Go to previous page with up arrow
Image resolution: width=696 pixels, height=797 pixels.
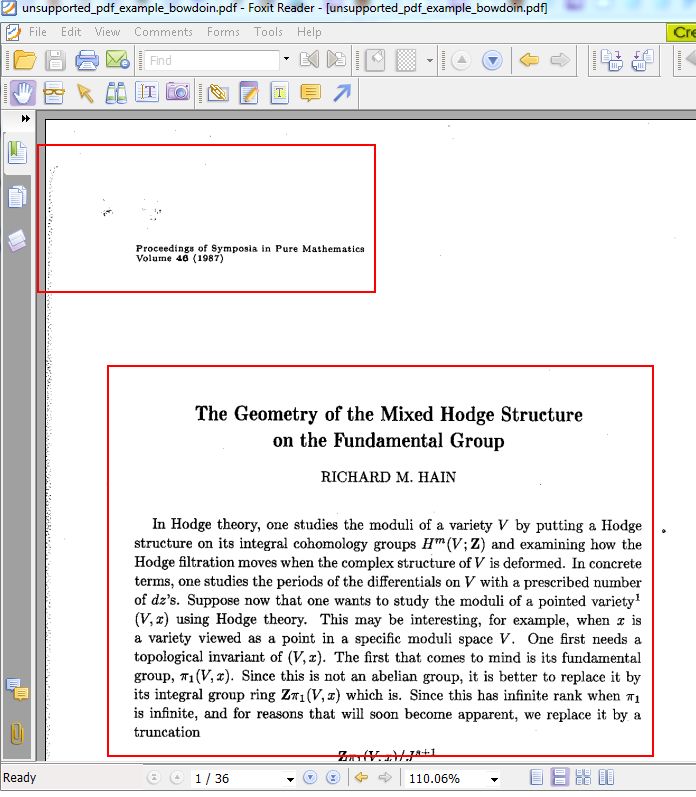coord(461,60)
